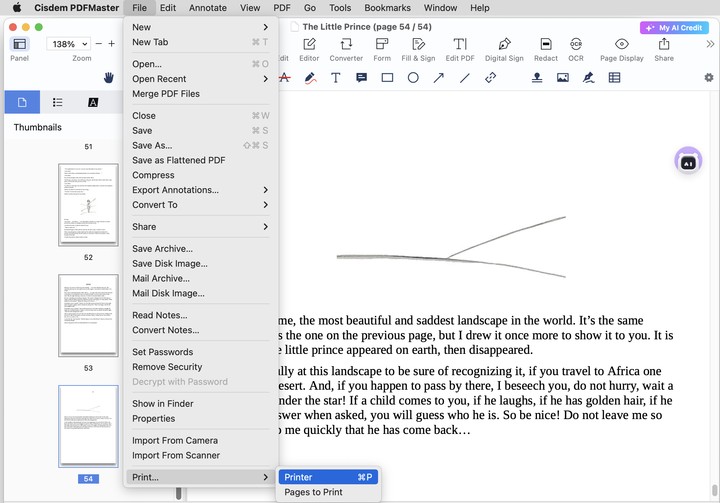Toggle the Panel sidebar icon
The height and width of the screenshot is (503, 720).
19,44
